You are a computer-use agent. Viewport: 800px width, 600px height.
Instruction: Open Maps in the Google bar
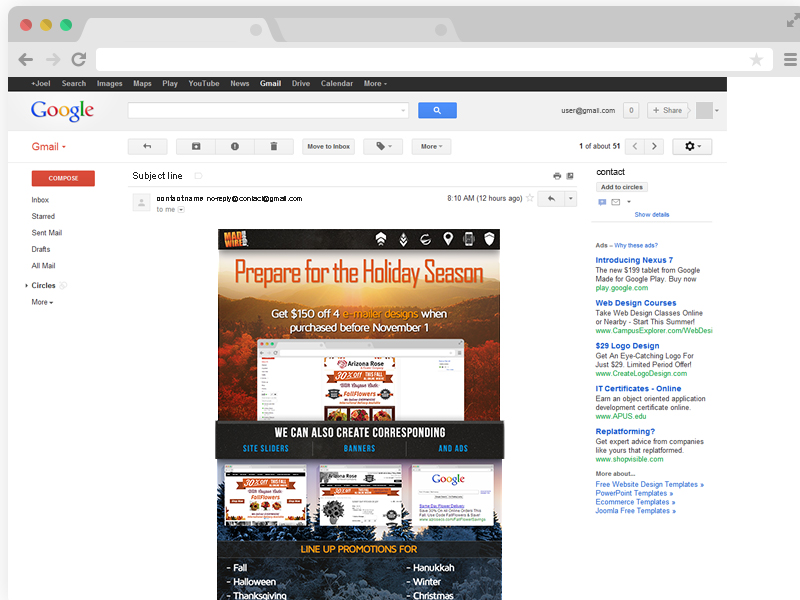pos(142,84)
